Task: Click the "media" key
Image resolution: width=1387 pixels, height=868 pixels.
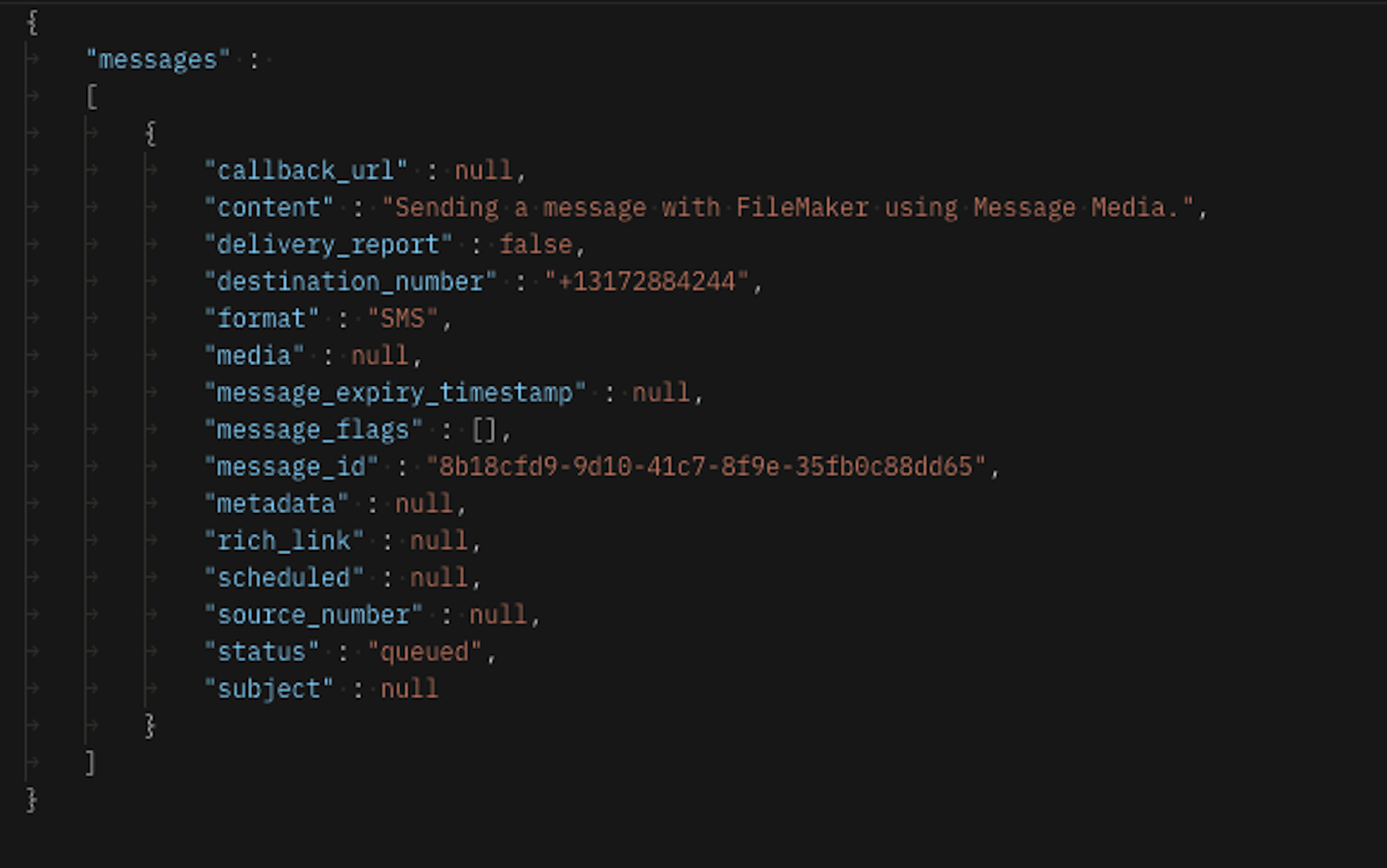Action: (254, 356)
